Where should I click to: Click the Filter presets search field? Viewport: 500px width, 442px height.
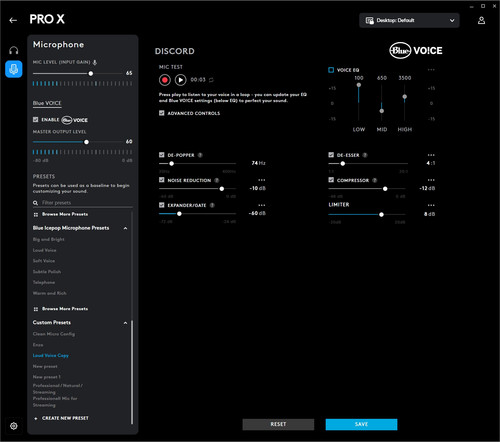coord(83,203)
